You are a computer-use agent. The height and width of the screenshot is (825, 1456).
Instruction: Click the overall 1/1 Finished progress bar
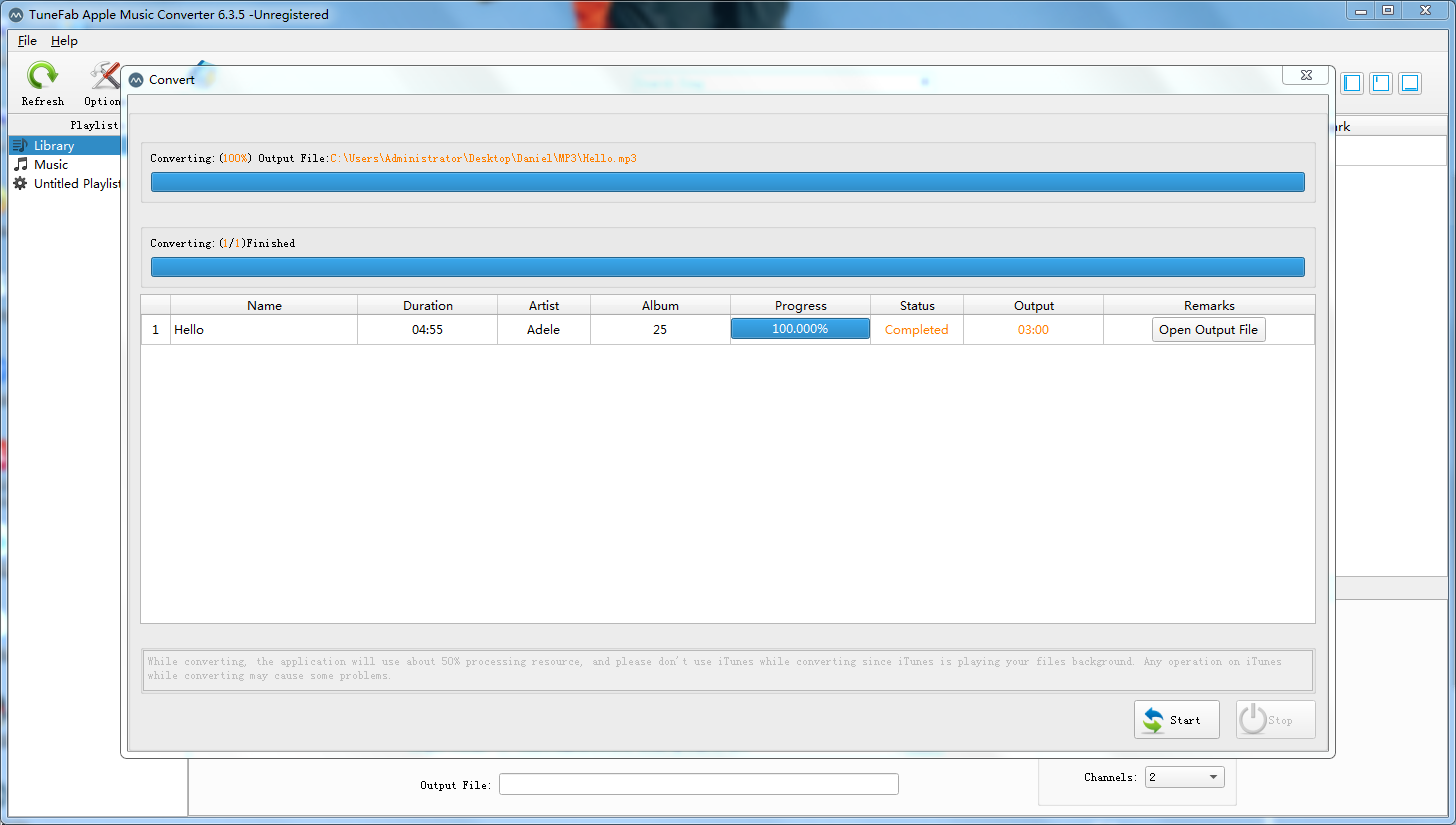728,267
